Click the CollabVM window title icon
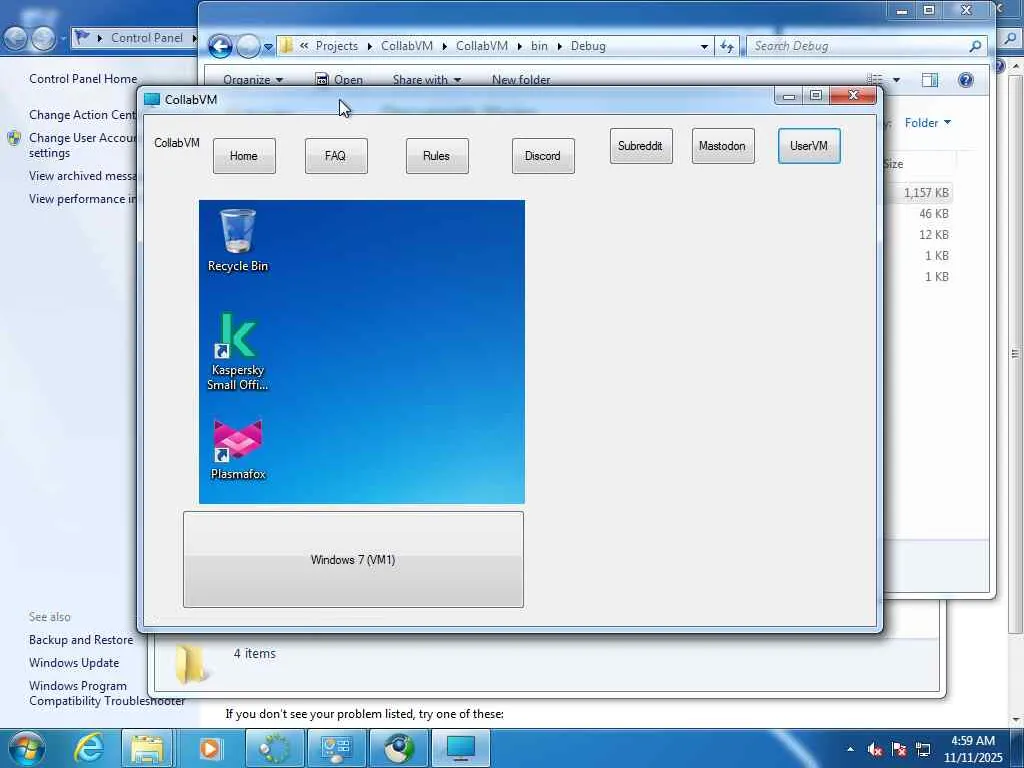 pos(152,99)
